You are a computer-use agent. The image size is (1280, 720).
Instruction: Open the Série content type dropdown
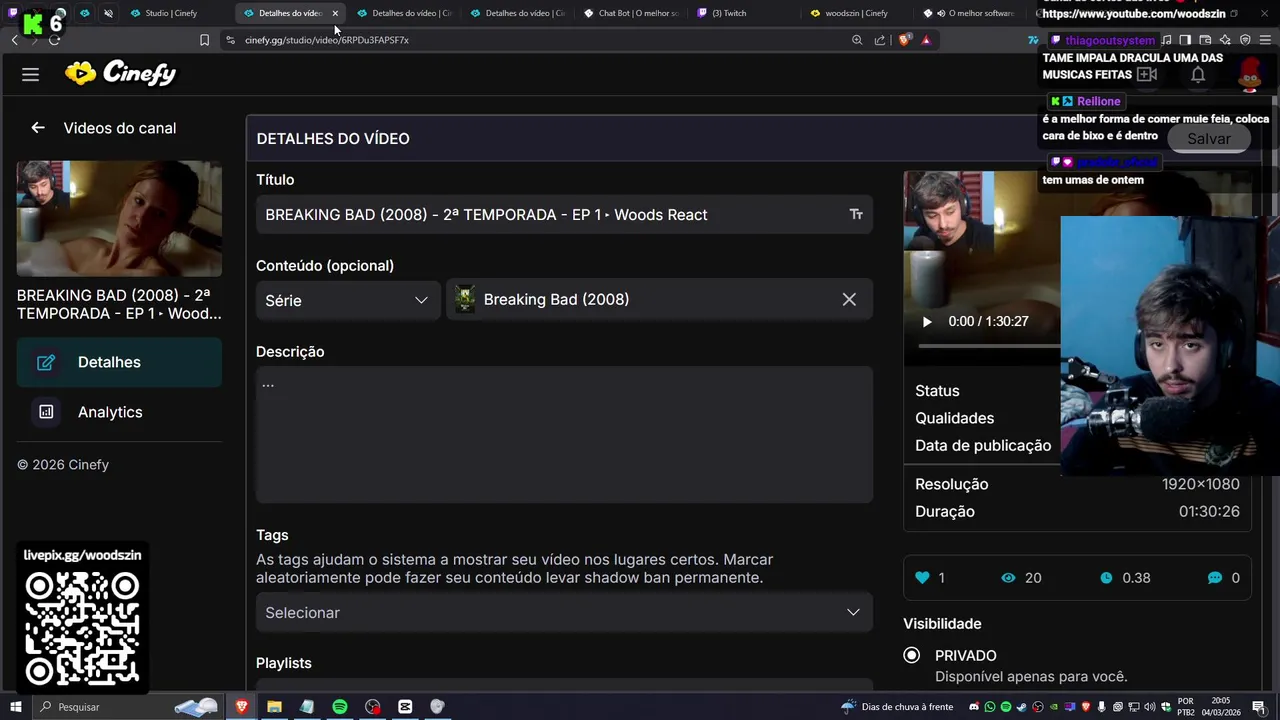point(347,300)
